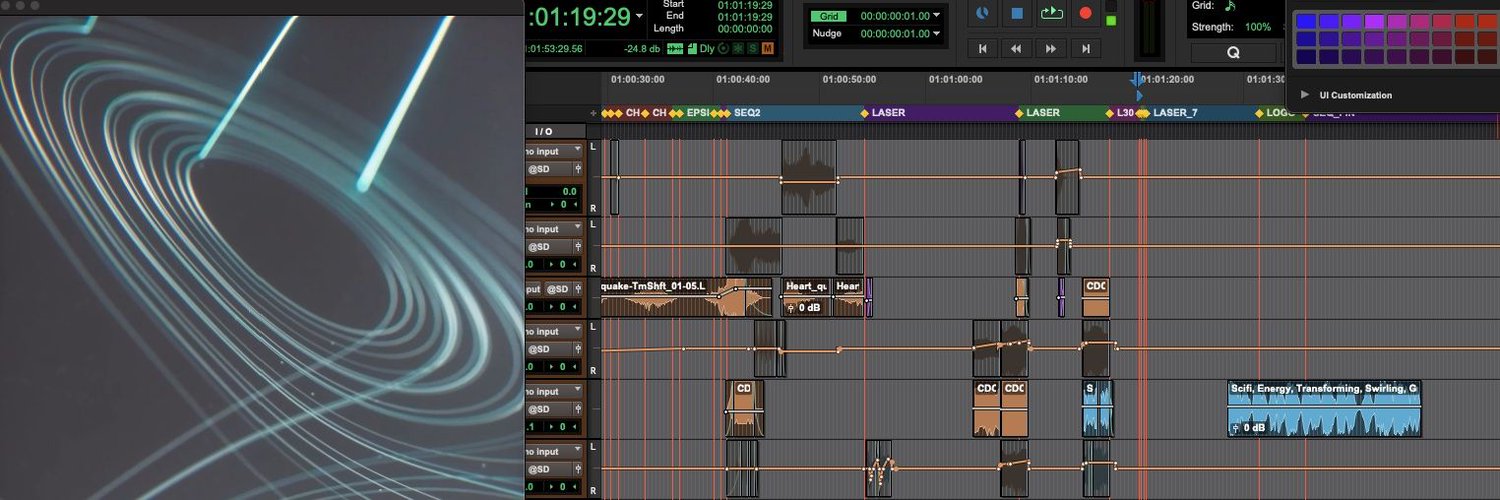Screen dimensions: 1500x500
Task: Toggle the Dly delay compensation indicator
Action: (x=706, y=48)
